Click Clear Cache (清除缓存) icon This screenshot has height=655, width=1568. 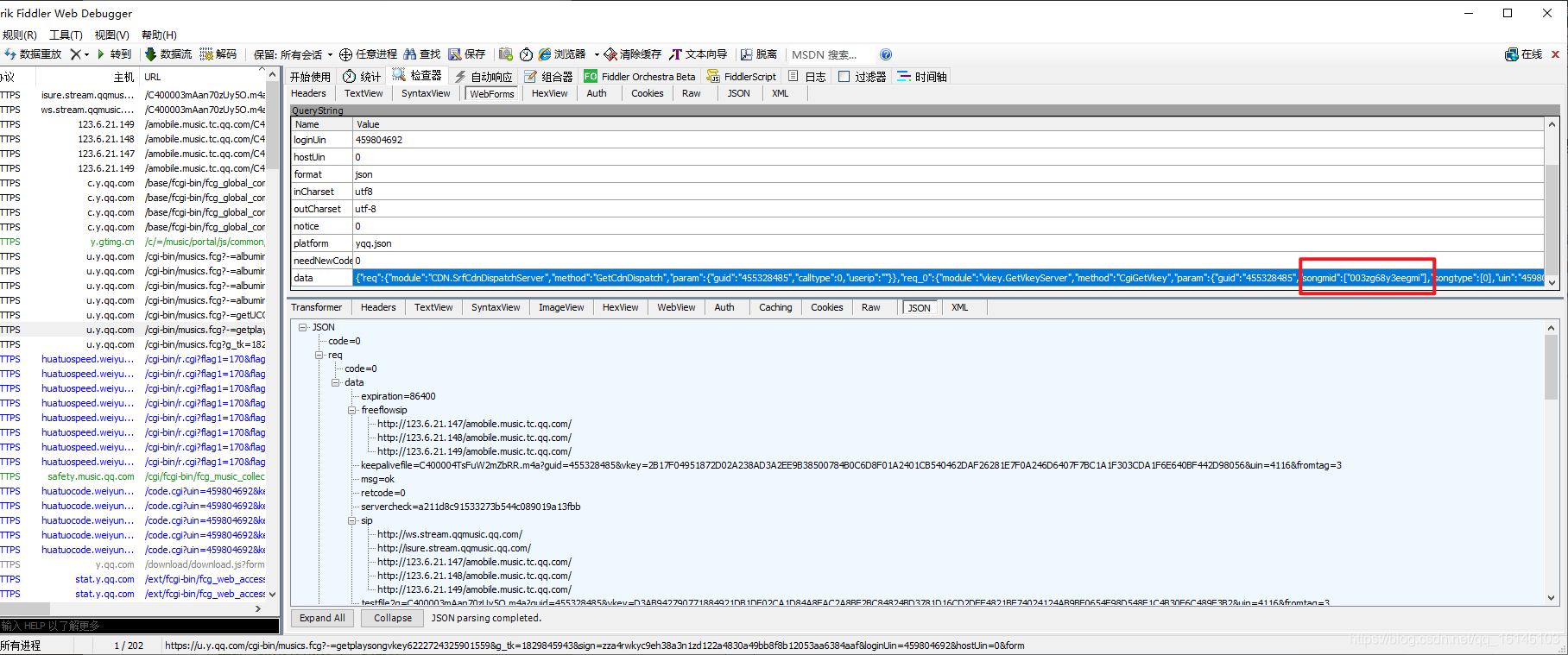coord(610,54)
